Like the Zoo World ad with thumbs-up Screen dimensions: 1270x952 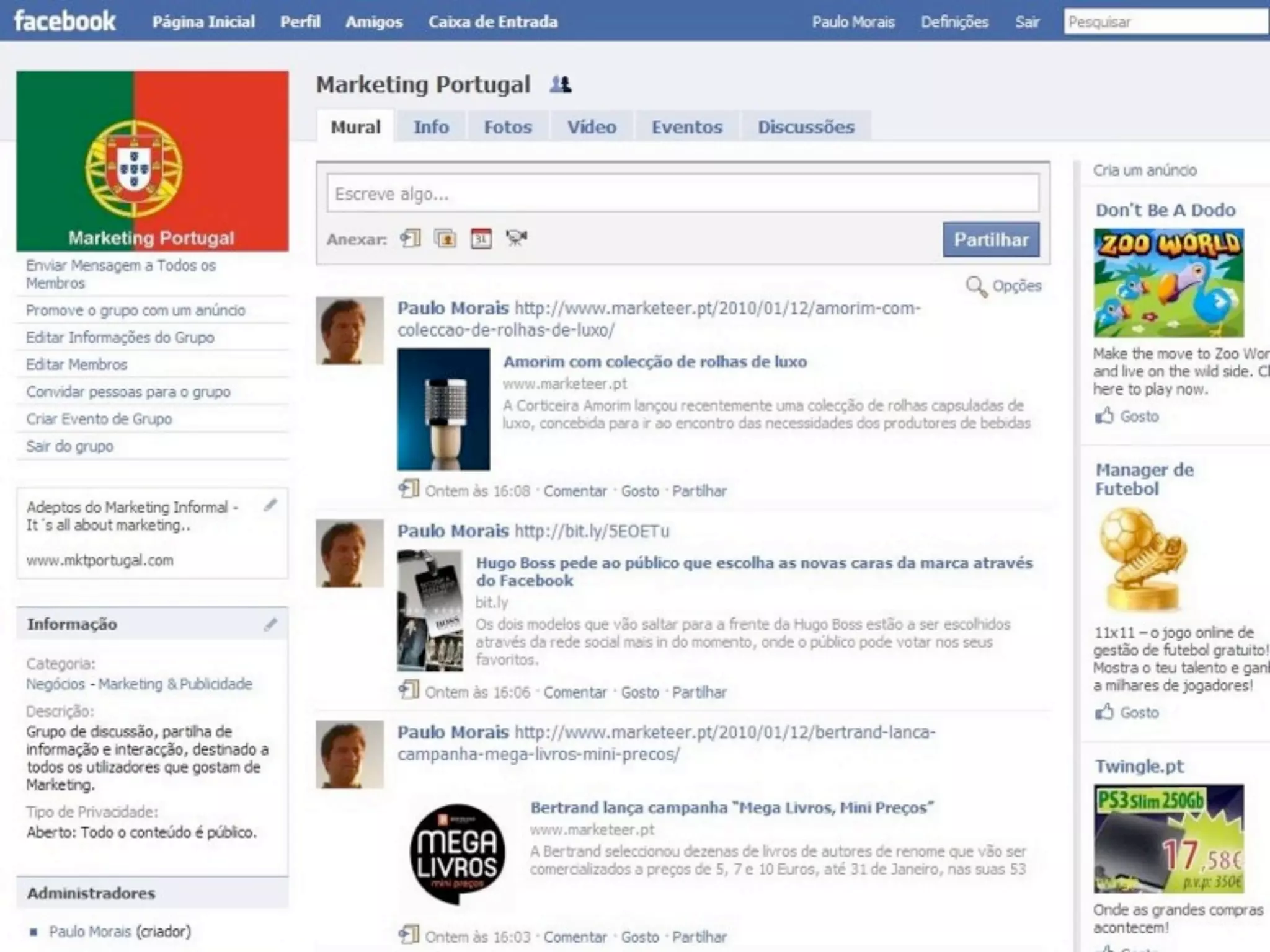point(1104,416)
